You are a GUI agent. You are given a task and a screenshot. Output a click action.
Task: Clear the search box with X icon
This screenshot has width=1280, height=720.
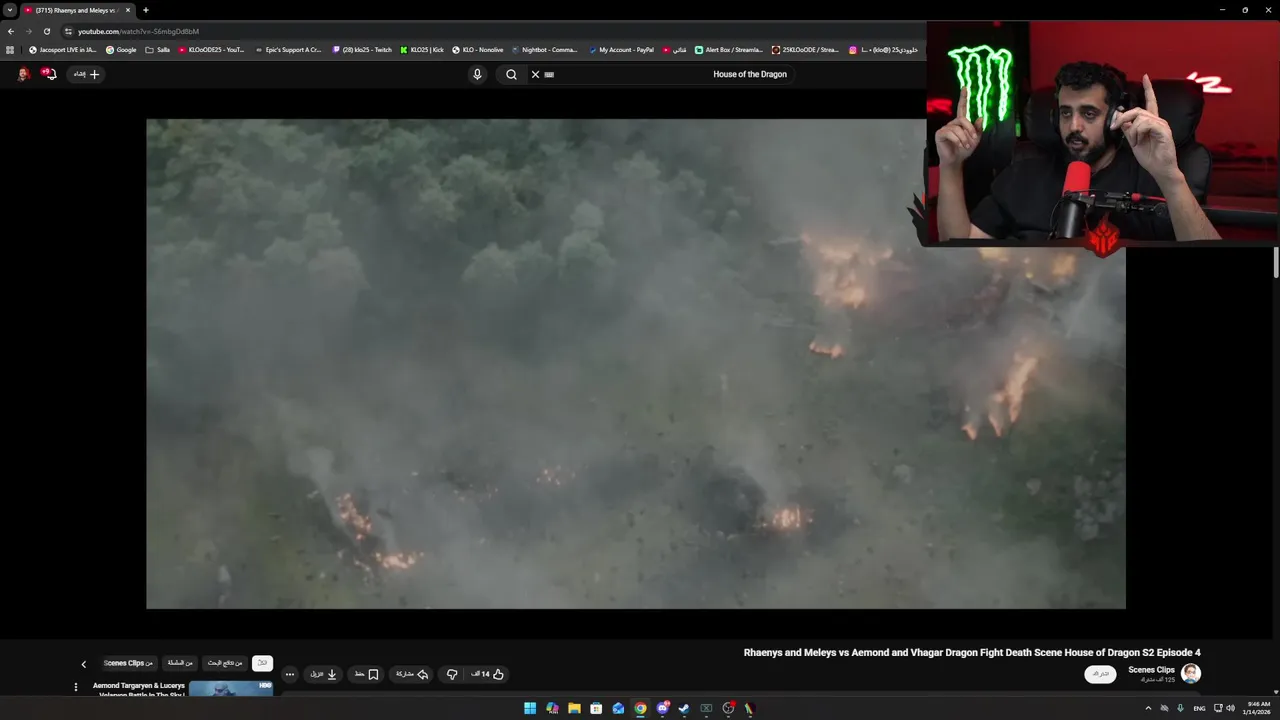[x=535, y=74]
